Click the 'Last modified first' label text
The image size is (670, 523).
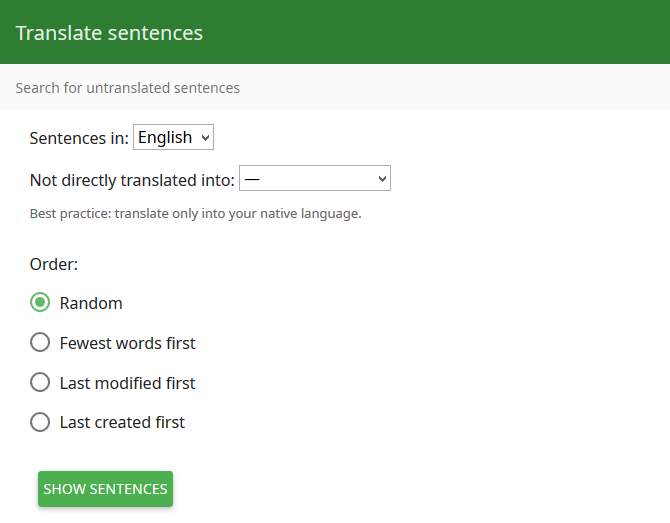coord(127,383)
